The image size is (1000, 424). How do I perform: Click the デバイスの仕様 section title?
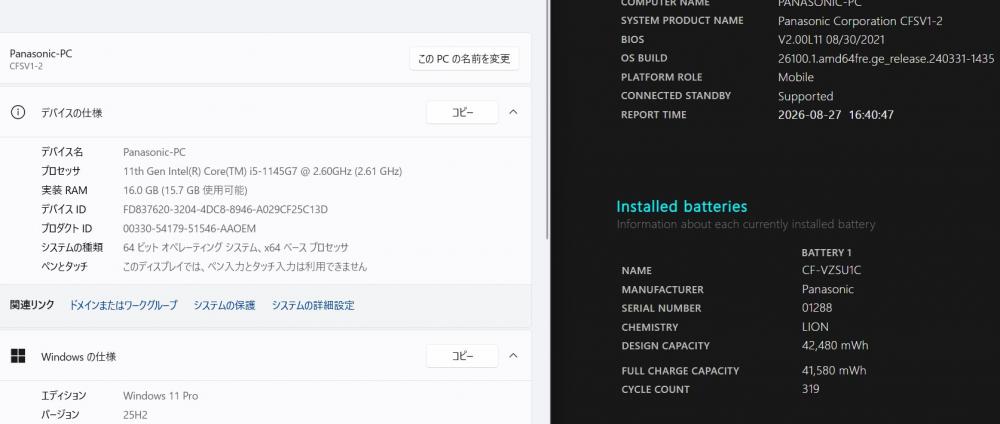coord(71,113)
